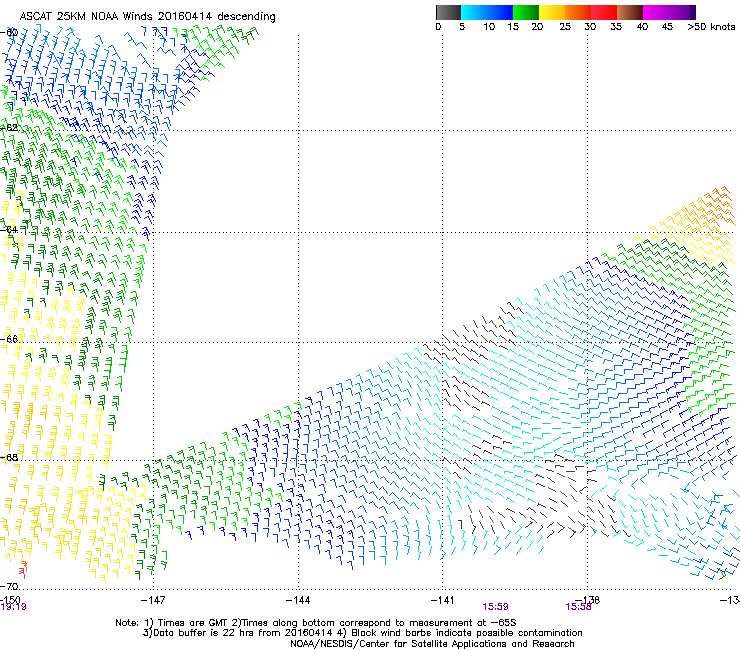Click the title "ASCAT 25KM NOAA Winds 20160414 descending"

click(x=147, y=17)
